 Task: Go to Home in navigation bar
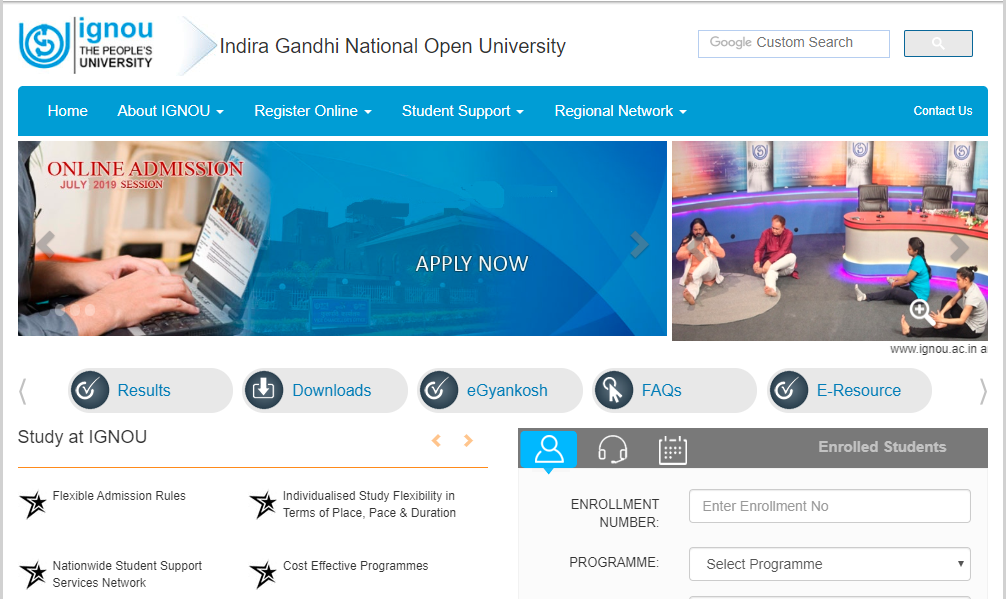click(67, 111)
